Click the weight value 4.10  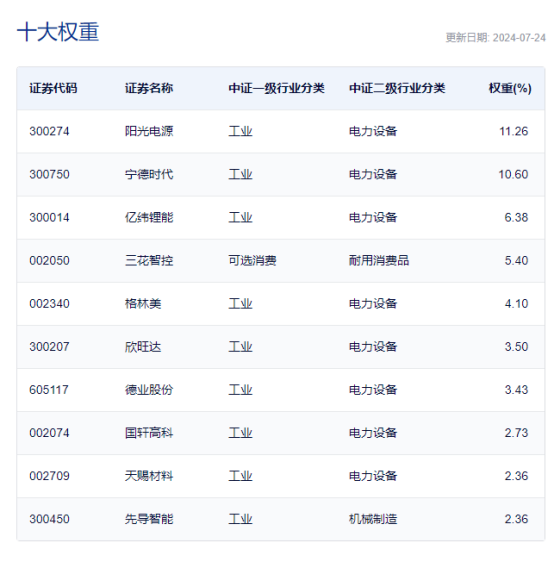516,304
